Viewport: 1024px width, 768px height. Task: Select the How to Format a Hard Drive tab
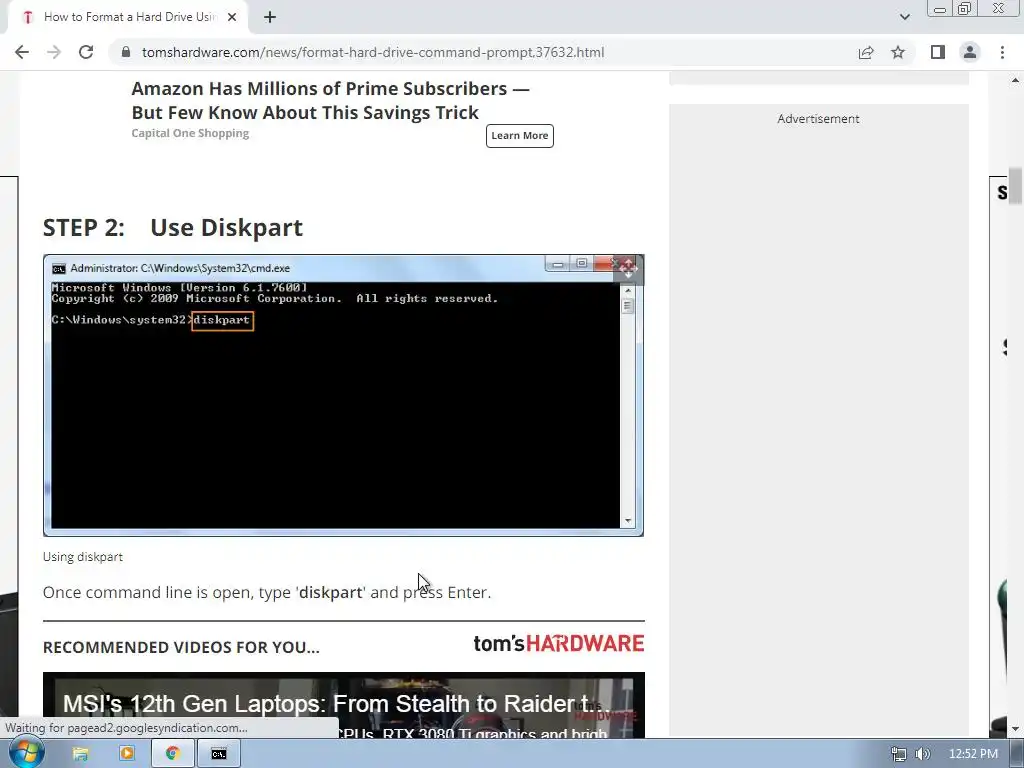pyautogui.click(x=128, y=17)
